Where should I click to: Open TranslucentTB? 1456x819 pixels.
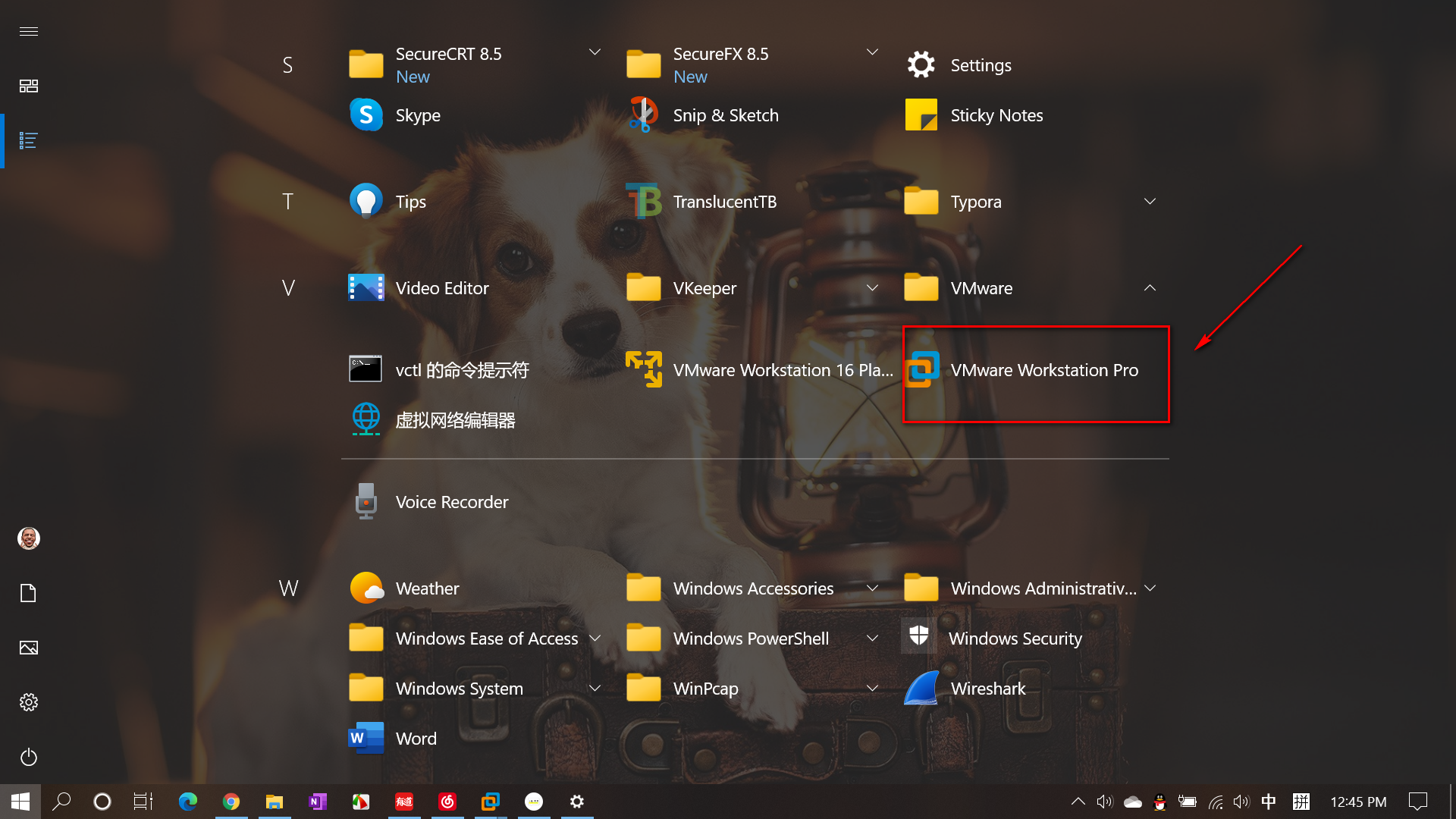[724, 202]
